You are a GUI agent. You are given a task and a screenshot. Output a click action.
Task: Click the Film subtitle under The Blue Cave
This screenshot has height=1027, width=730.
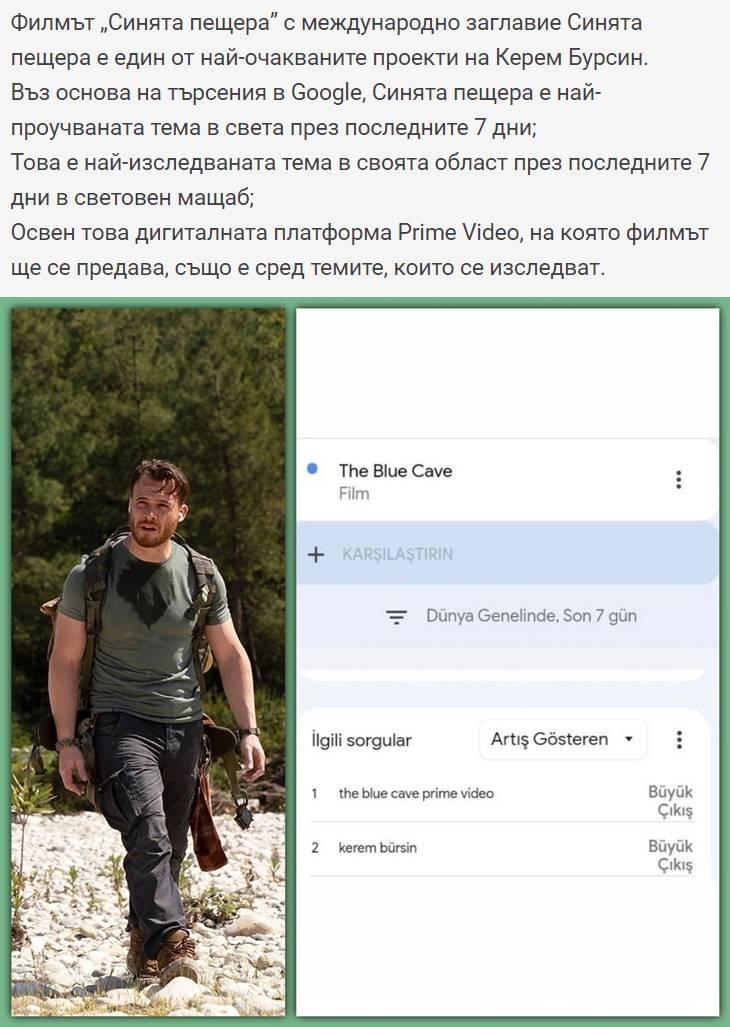coord(354,494)
